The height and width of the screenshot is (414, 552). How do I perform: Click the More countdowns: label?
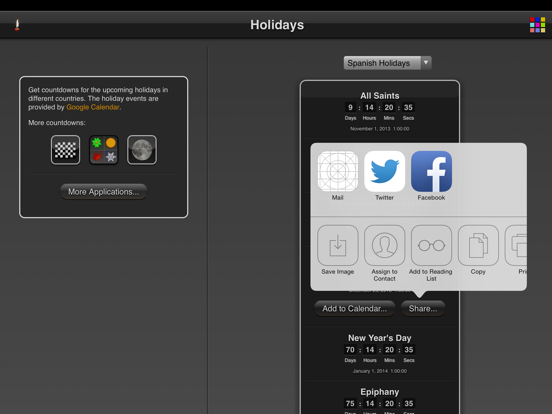pyautogui.click(x=57, y=123)
